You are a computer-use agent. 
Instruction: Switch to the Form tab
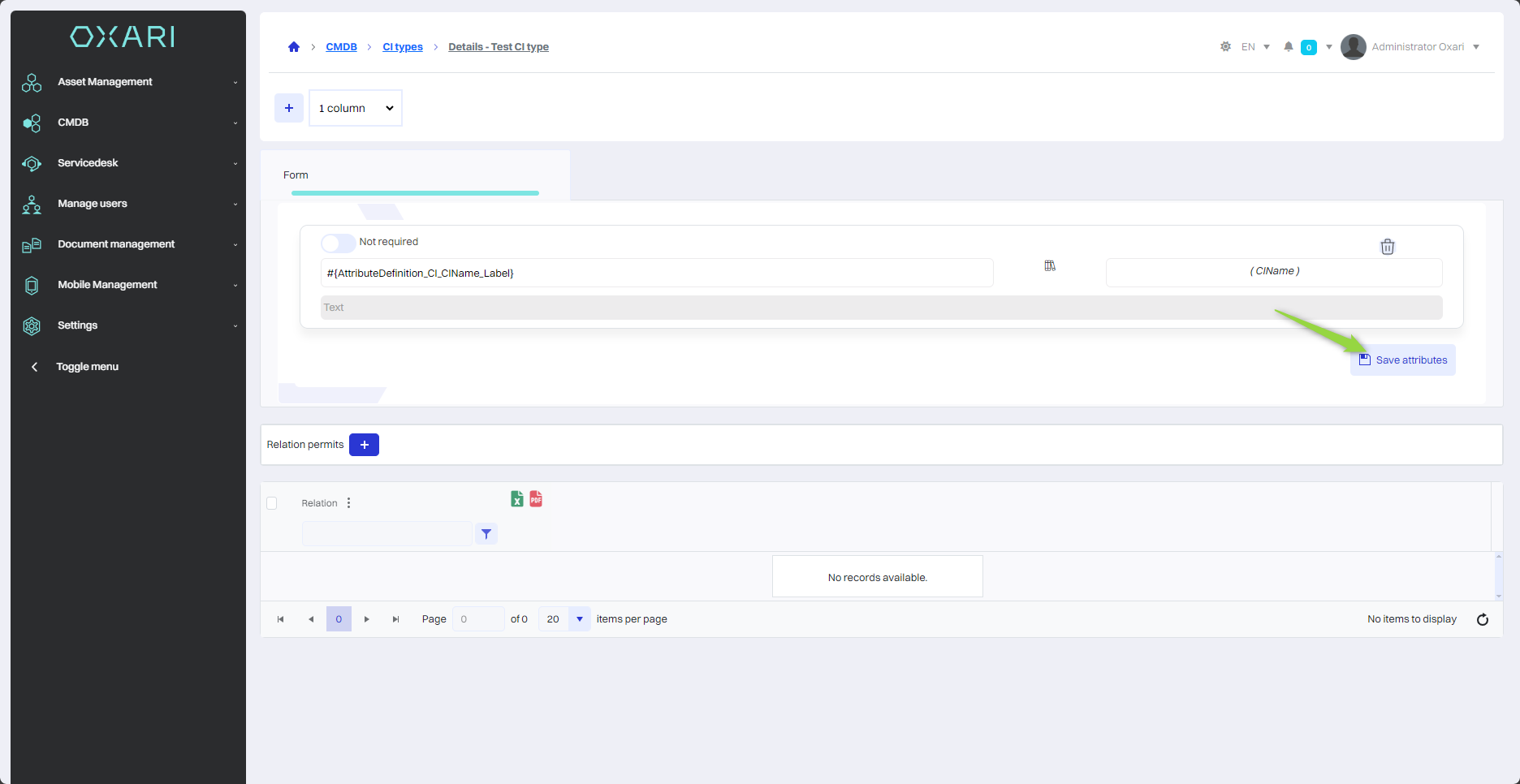click(x=296, y=175)
